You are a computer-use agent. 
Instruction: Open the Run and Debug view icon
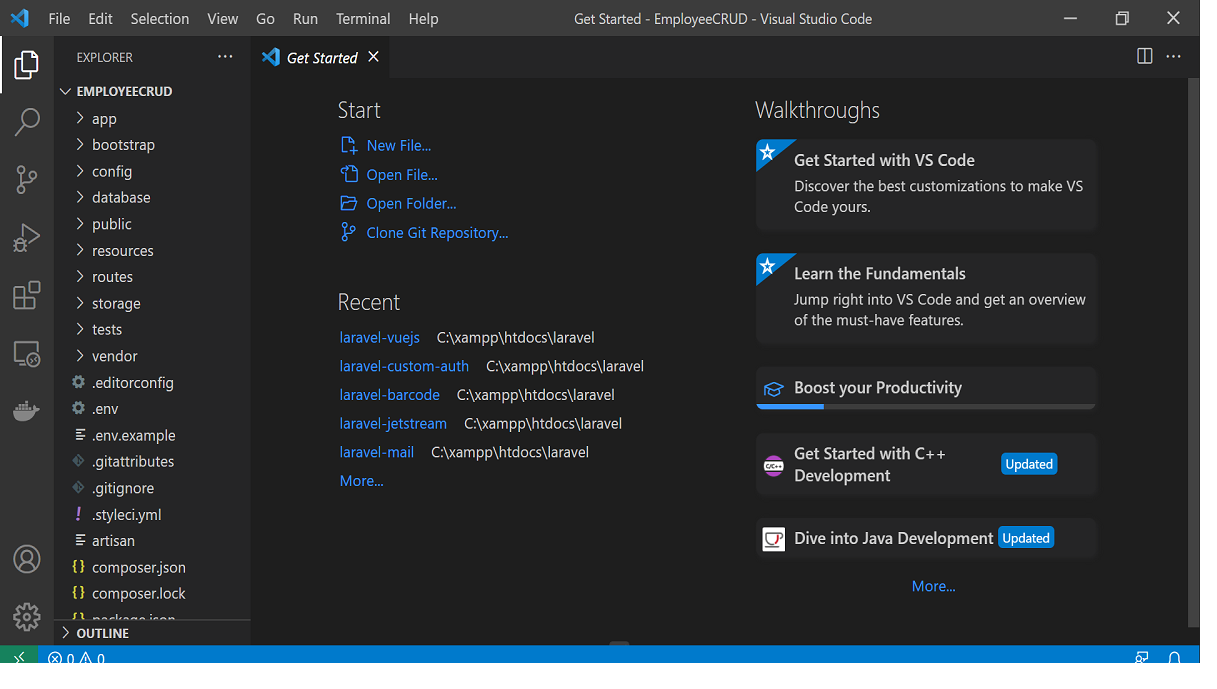click(x=27, y=238)
